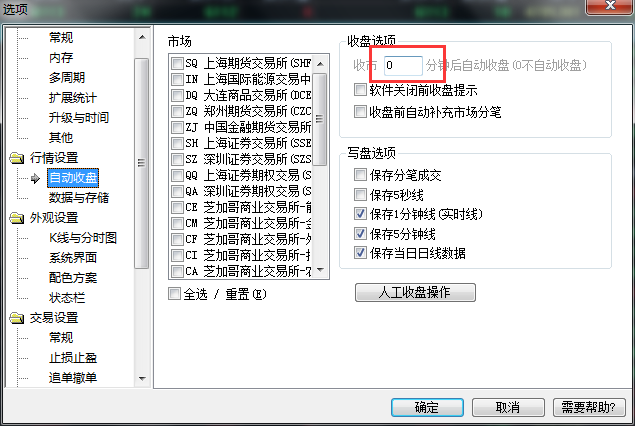This screenshot has height=426, width=635.
Task: Click the market list scroll-down arrow
Action: pos(320,270)
